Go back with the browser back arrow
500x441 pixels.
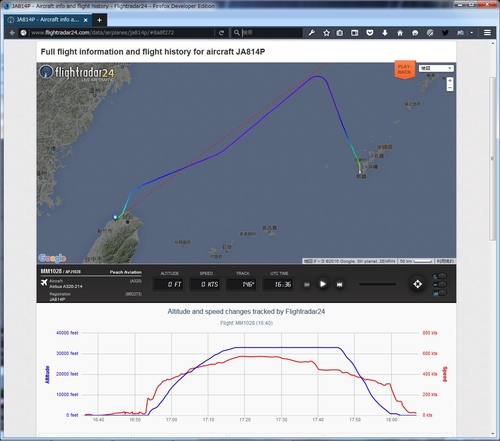[12, 33]
